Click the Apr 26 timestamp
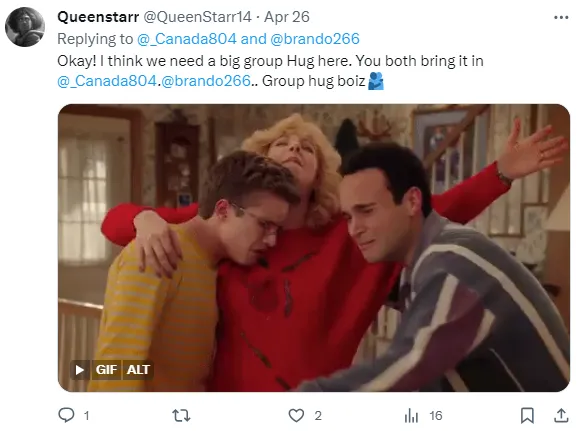The image size is (580, 431). [x=287, y=17]
